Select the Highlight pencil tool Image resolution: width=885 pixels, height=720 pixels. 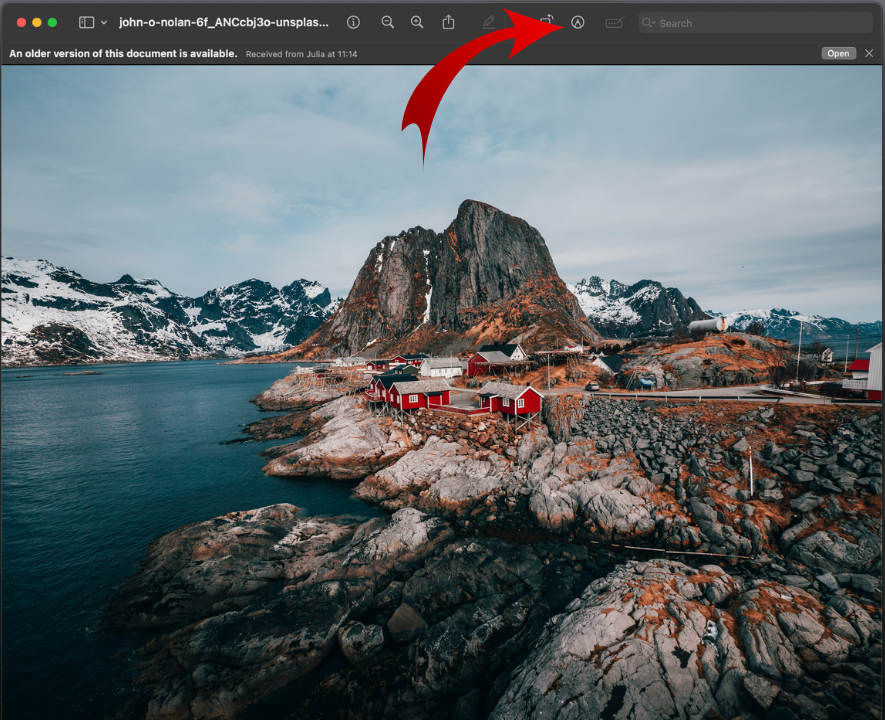coord(489,23)
